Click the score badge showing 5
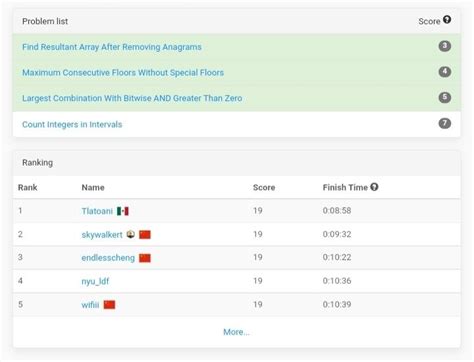Viewport: 474px width, 362px height. 445,97
